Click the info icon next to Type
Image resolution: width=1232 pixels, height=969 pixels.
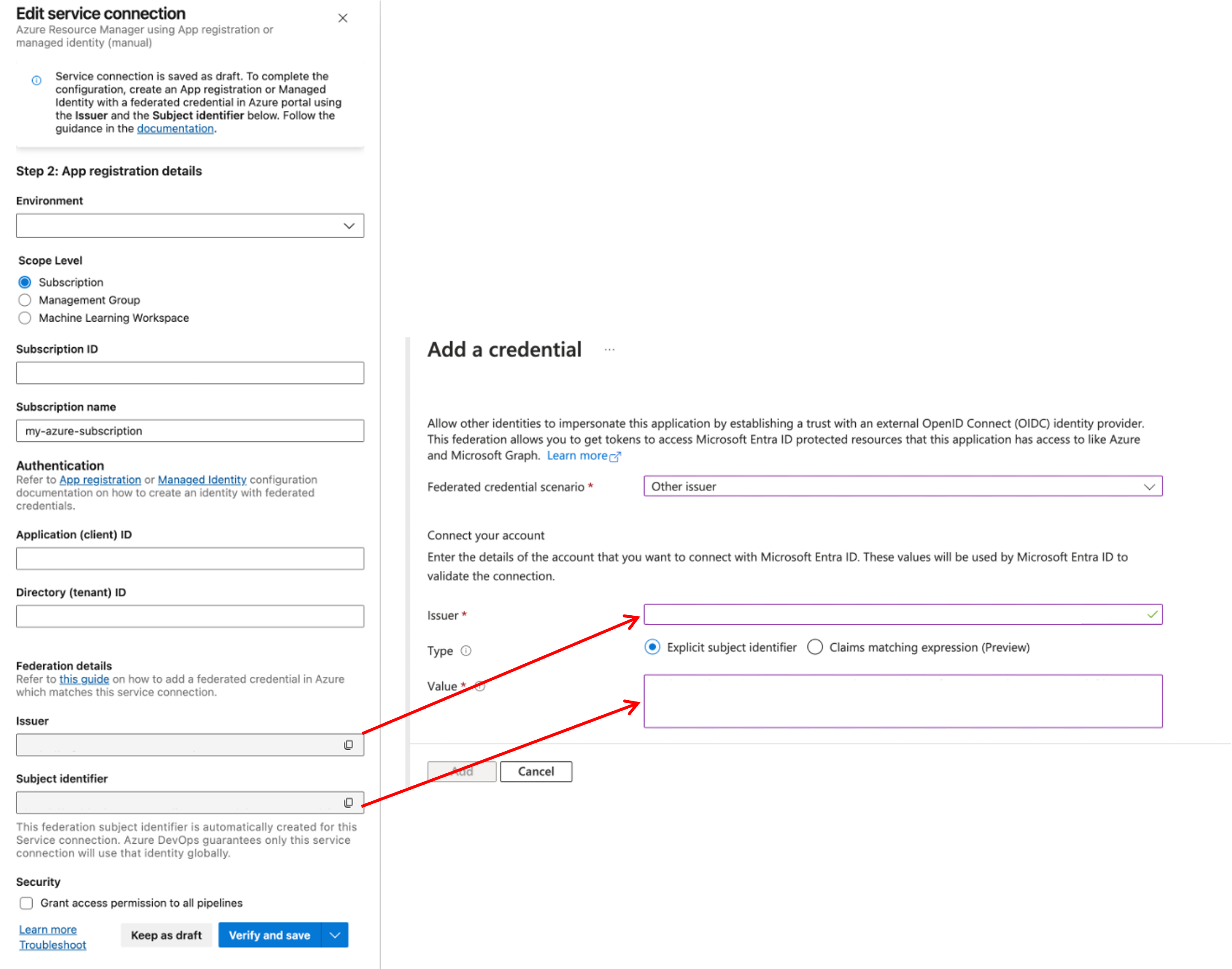tap(466, 651)
